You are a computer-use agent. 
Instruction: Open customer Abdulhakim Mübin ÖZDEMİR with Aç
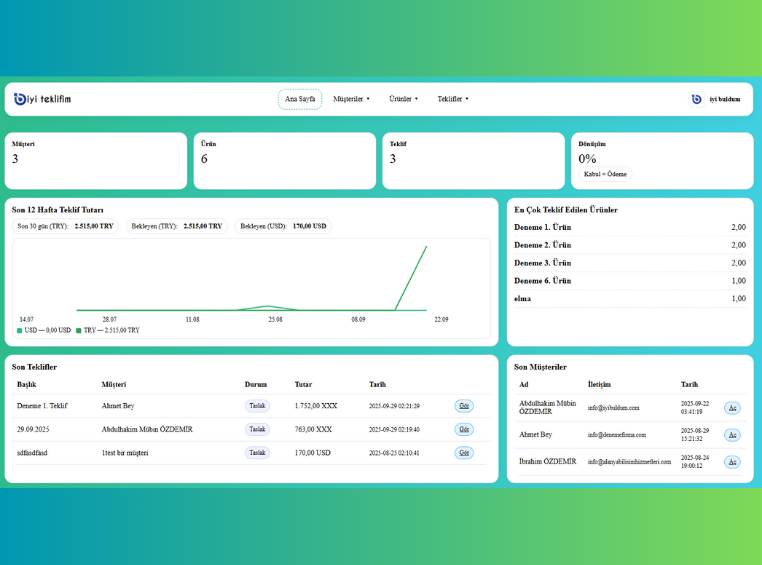click(x=732, y=408)
